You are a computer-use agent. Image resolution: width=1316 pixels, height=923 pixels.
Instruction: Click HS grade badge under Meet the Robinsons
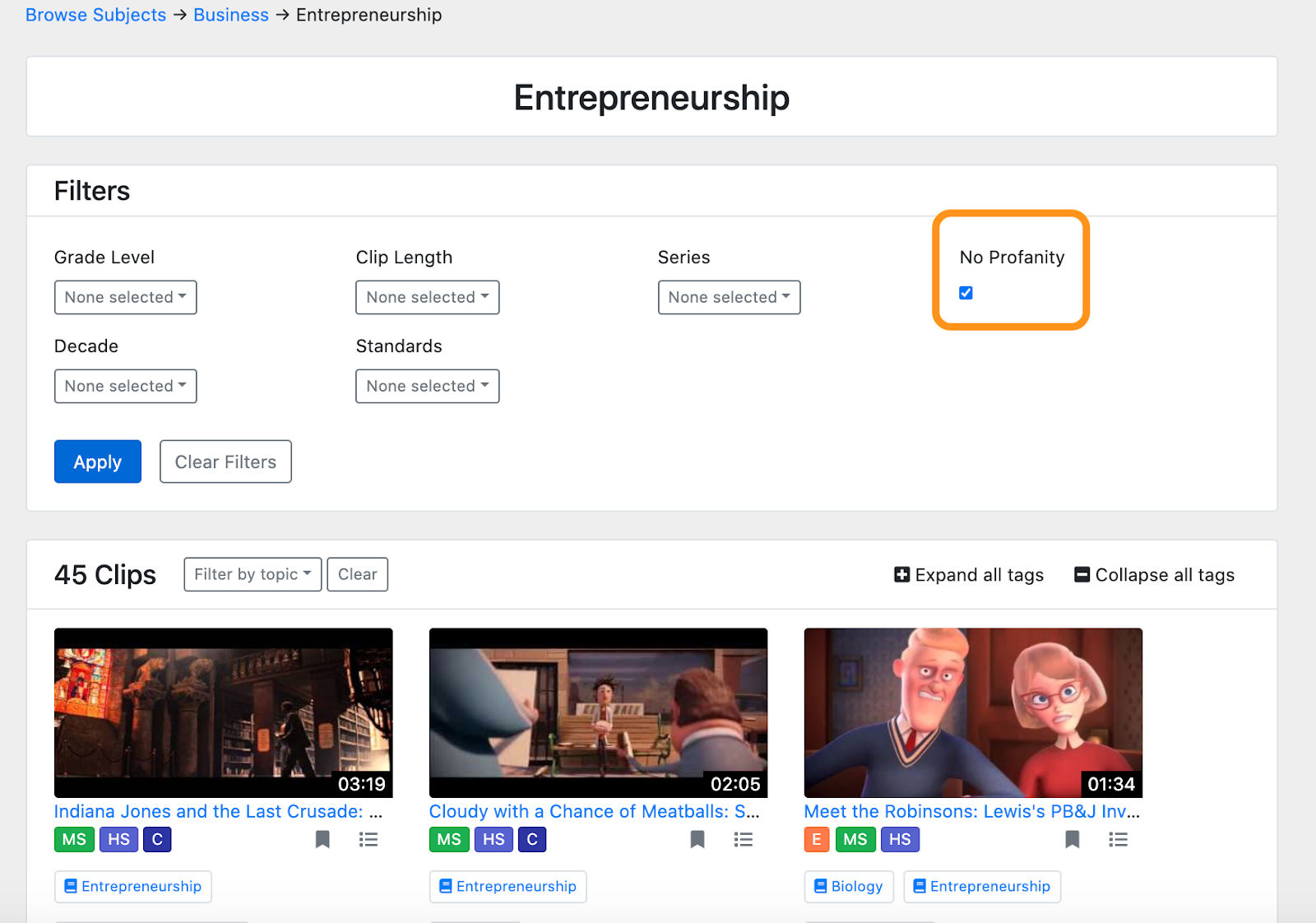[x=901, y=839]
